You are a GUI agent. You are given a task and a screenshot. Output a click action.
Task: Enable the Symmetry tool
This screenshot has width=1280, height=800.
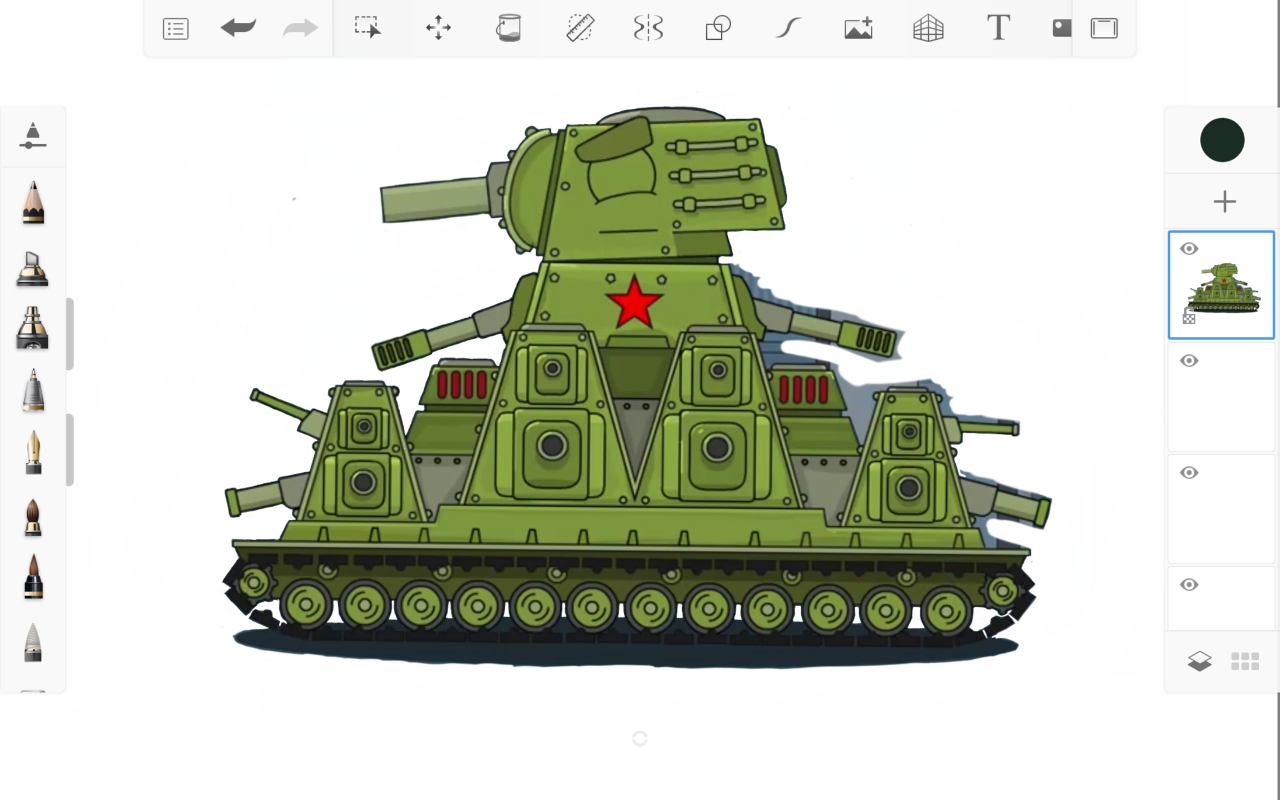pos(648,28)
